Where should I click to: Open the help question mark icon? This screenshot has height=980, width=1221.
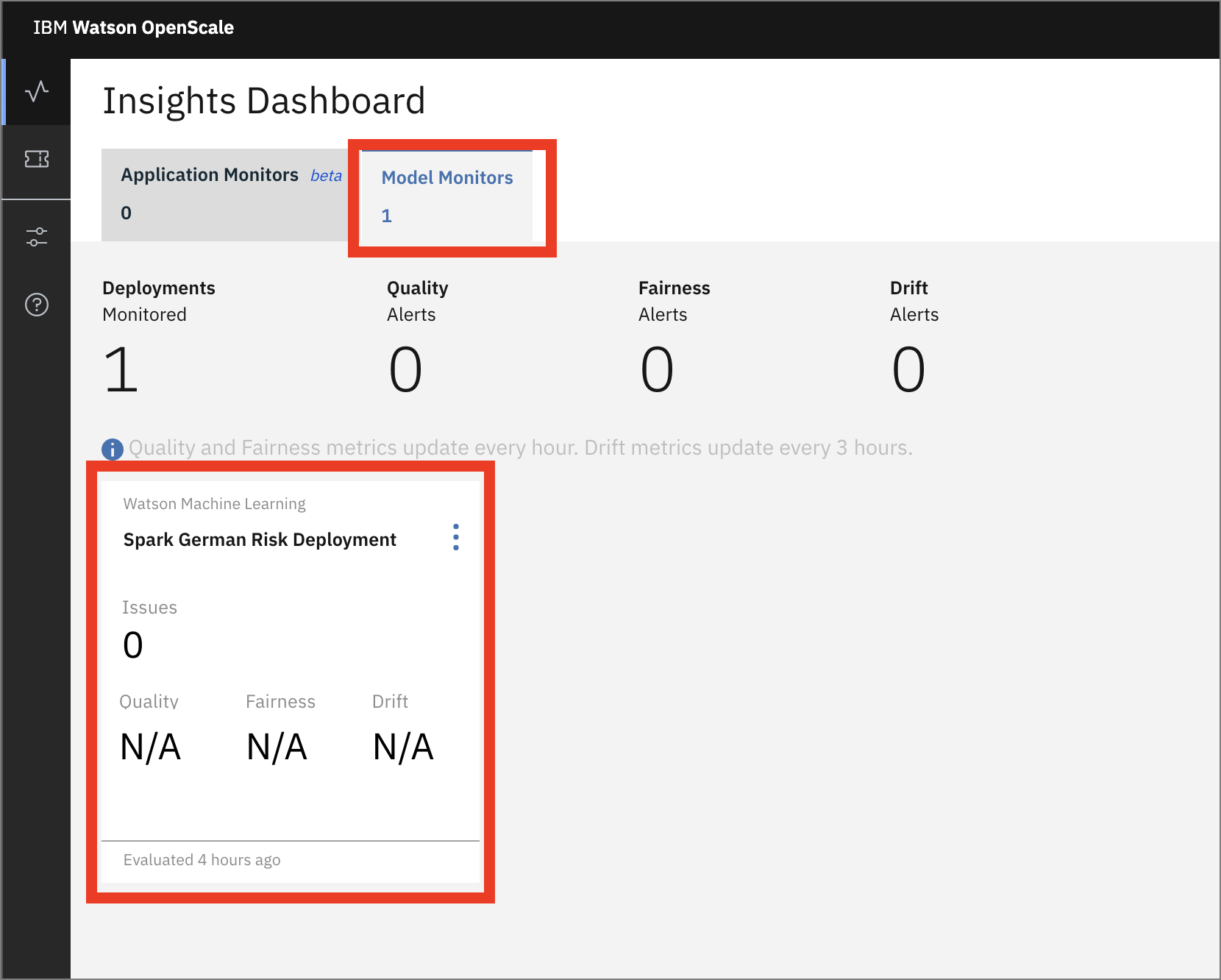(x=37, y=305)
